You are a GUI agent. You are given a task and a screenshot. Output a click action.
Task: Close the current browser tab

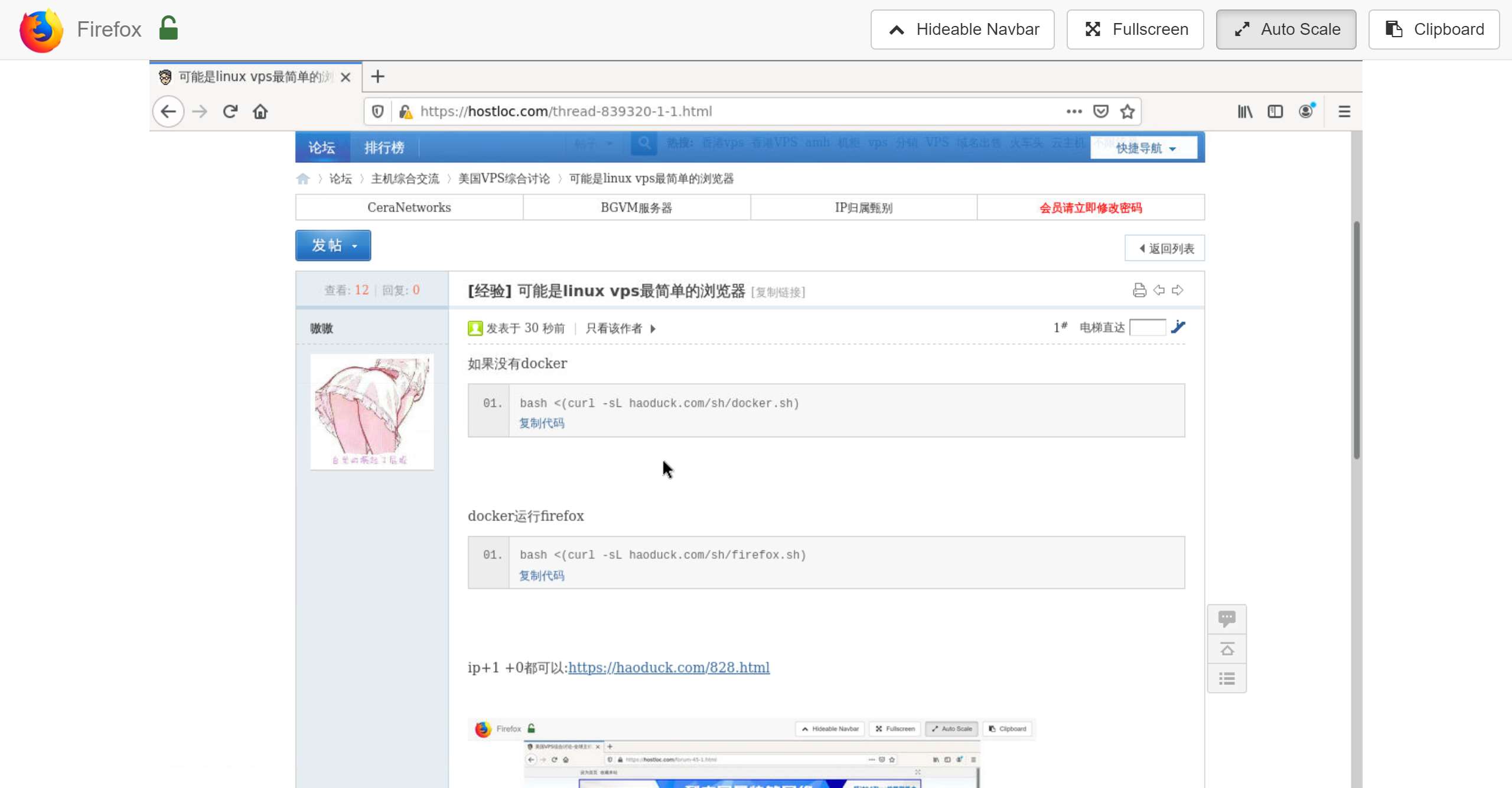click(x=346, y=77)
